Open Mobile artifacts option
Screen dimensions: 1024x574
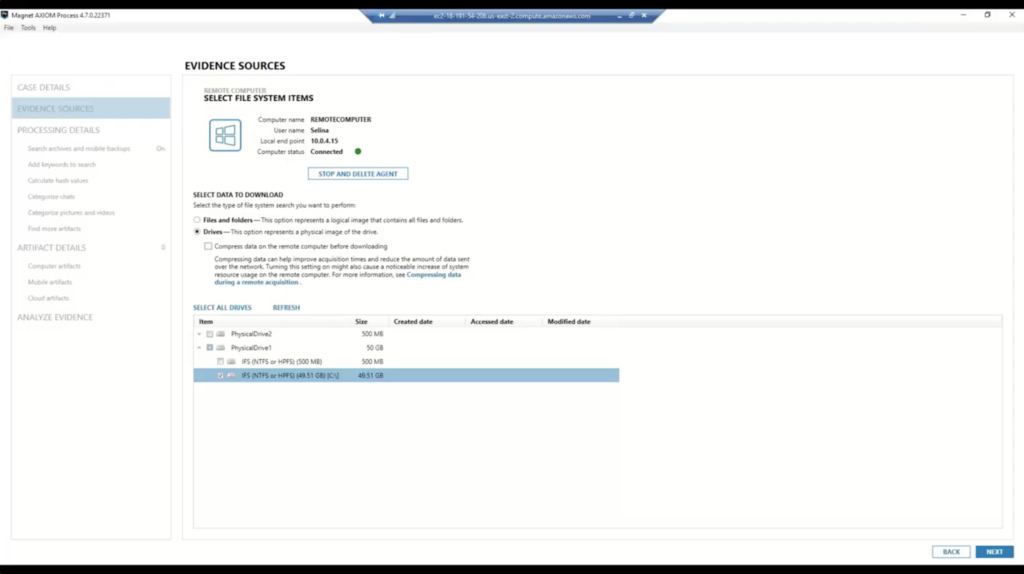pyautogui.click(x=50, y=282)
